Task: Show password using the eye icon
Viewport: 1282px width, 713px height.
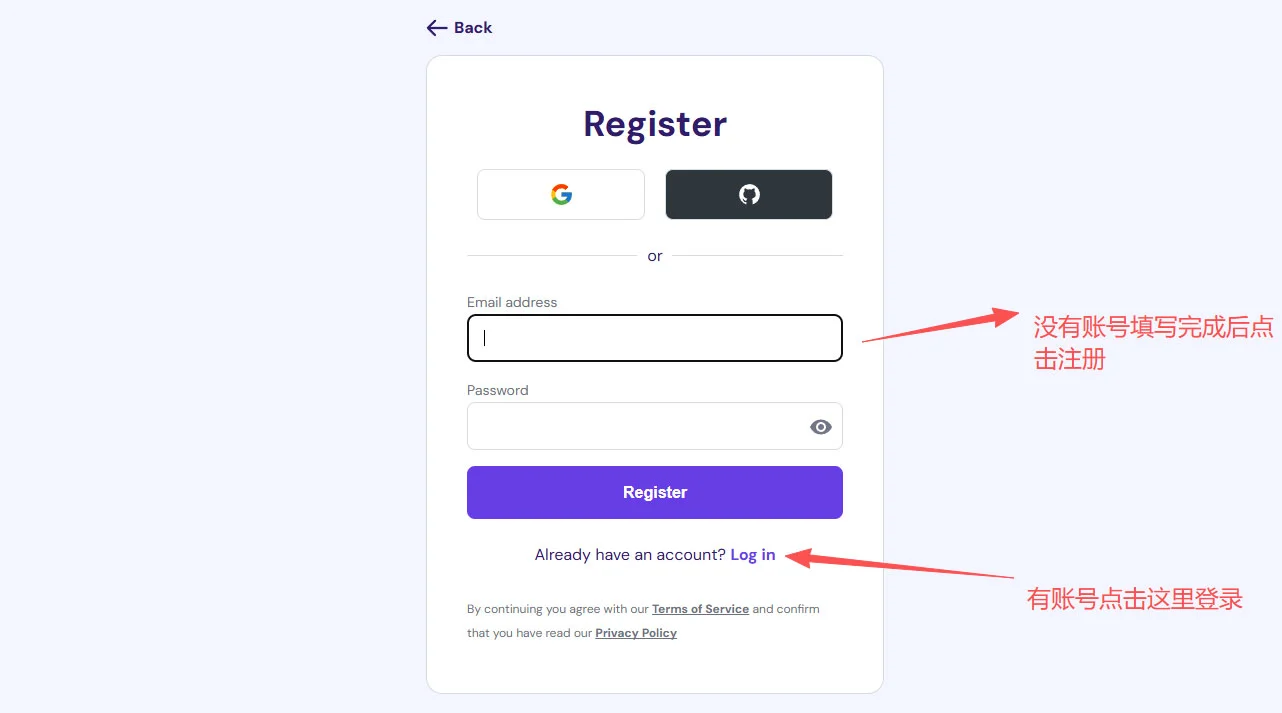Action: 821,427
